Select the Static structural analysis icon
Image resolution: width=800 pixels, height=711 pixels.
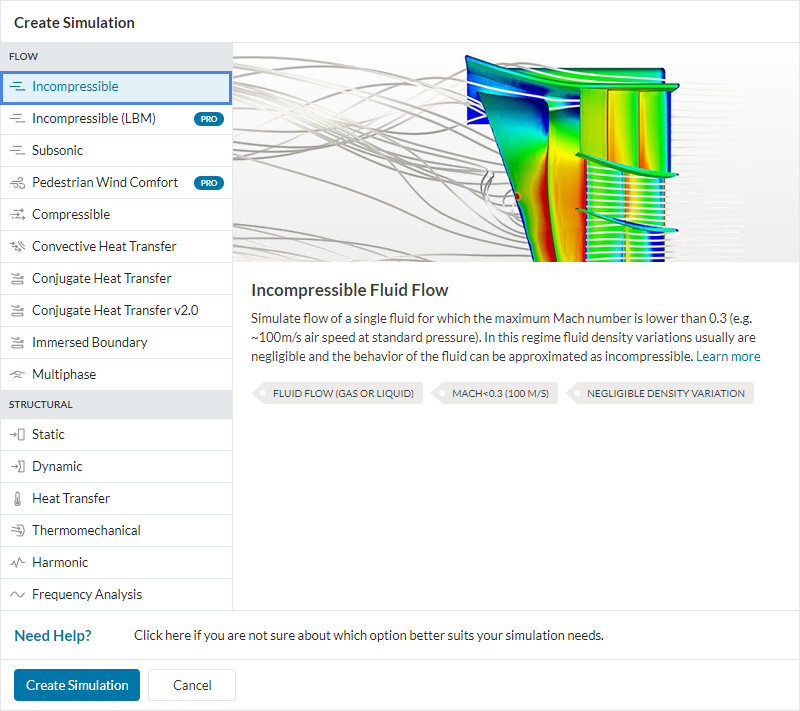pyautogui.click(x=17, y=434)
